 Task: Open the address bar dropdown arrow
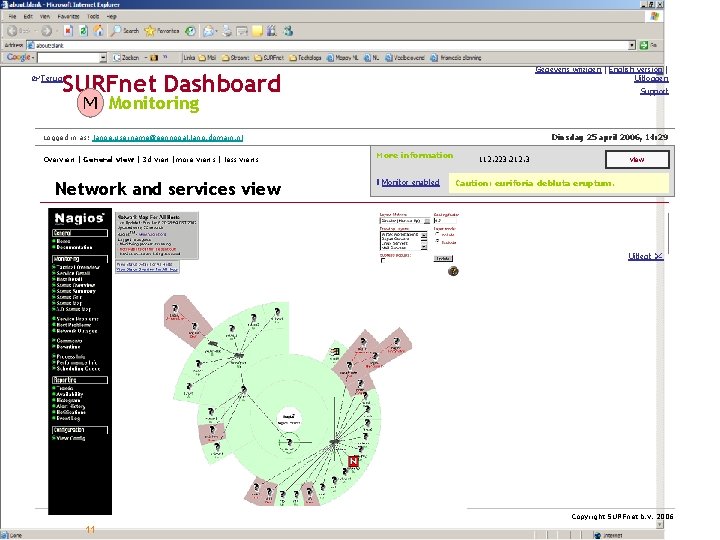click(x=632, y=45)
